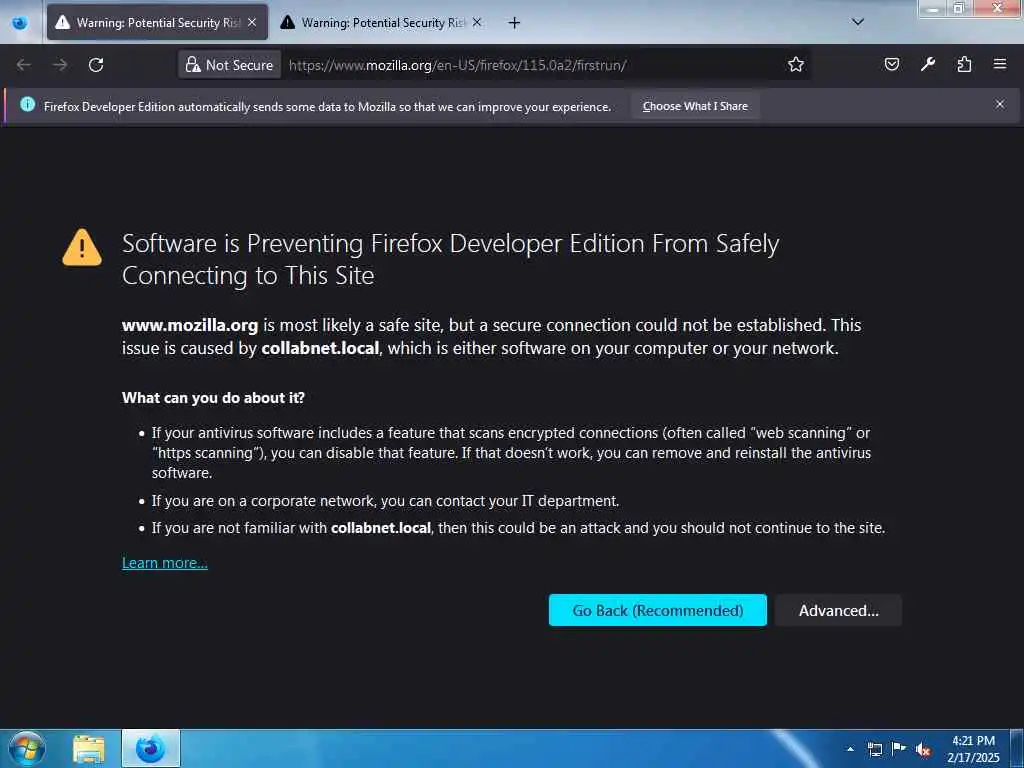Click the 'What can you do about it?' heading
Viewport: 1024px width, 768px height.
(214, 398)
